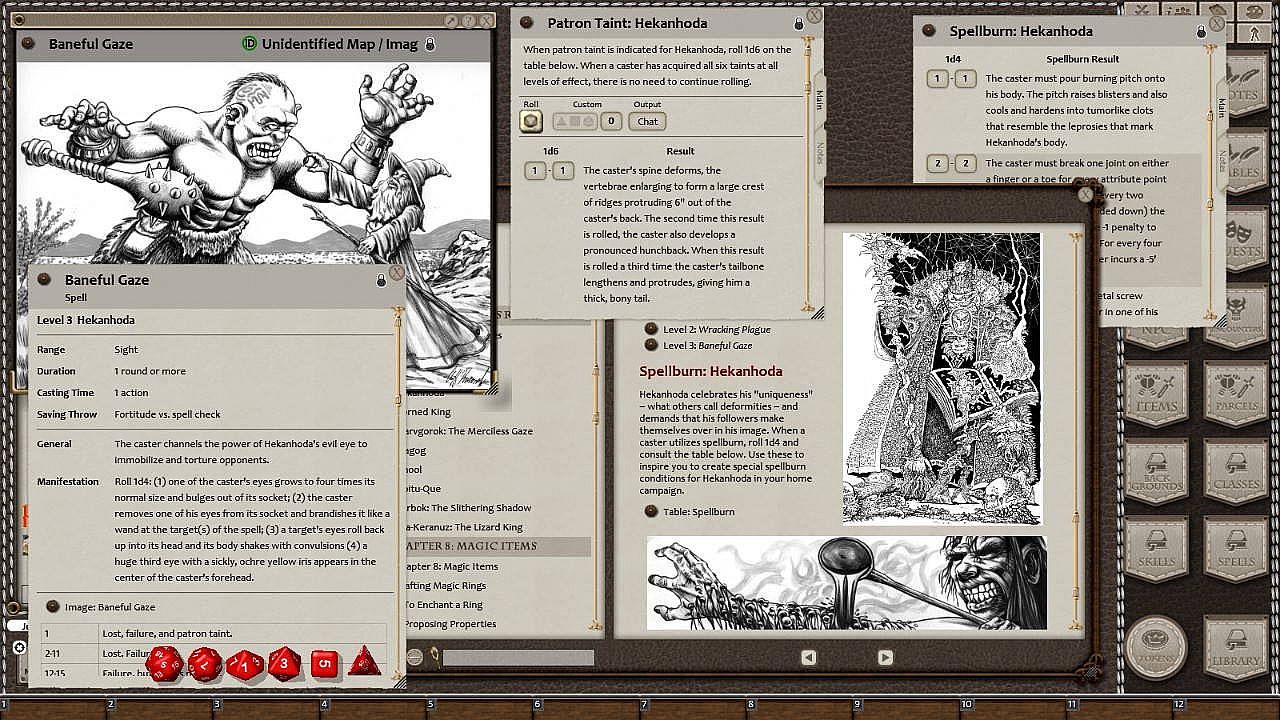Open the Skills sidebar panel
This screenshot has height=720, width=1280.
click(1157, 548)
